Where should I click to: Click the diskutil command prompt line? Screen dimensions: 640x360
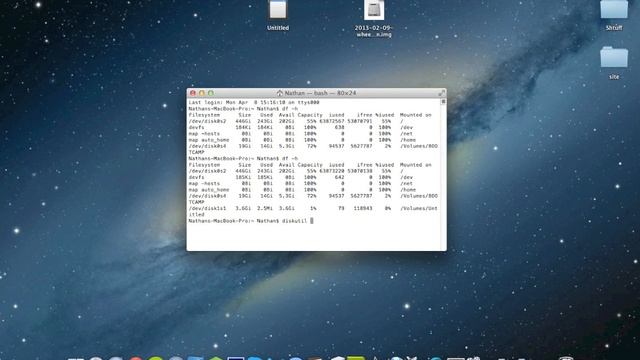[x=251, y=221]
